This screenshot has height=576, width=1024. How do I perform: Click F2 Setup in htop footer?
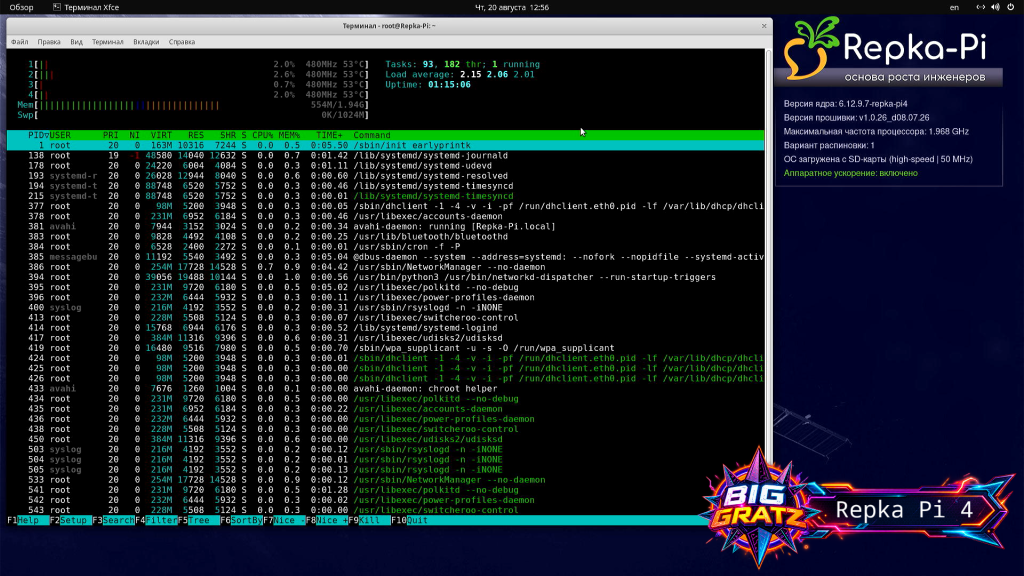69,520
